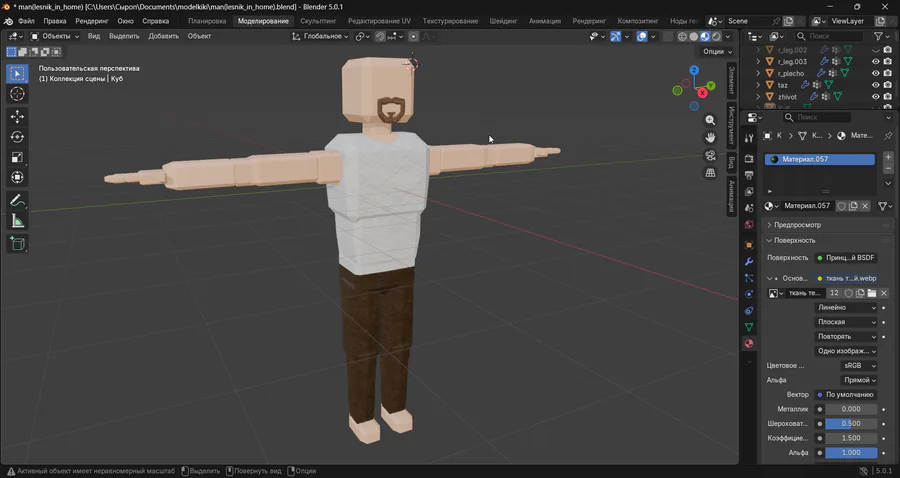Open the Правка menu
The width and height of the screenshot is (900, 478).
[55, 21]
